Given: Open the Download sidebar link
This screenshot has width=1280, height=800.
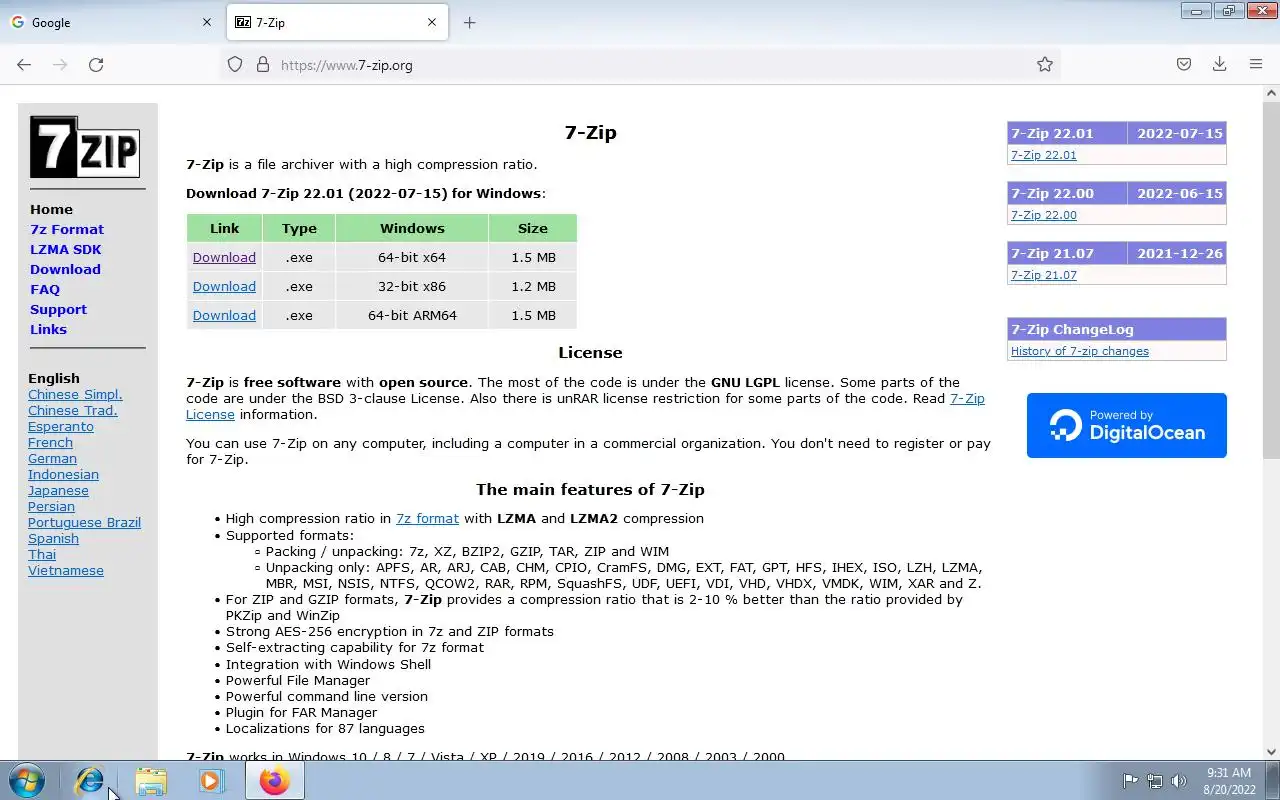Looking at the screenshot, I should click(65, 269).
